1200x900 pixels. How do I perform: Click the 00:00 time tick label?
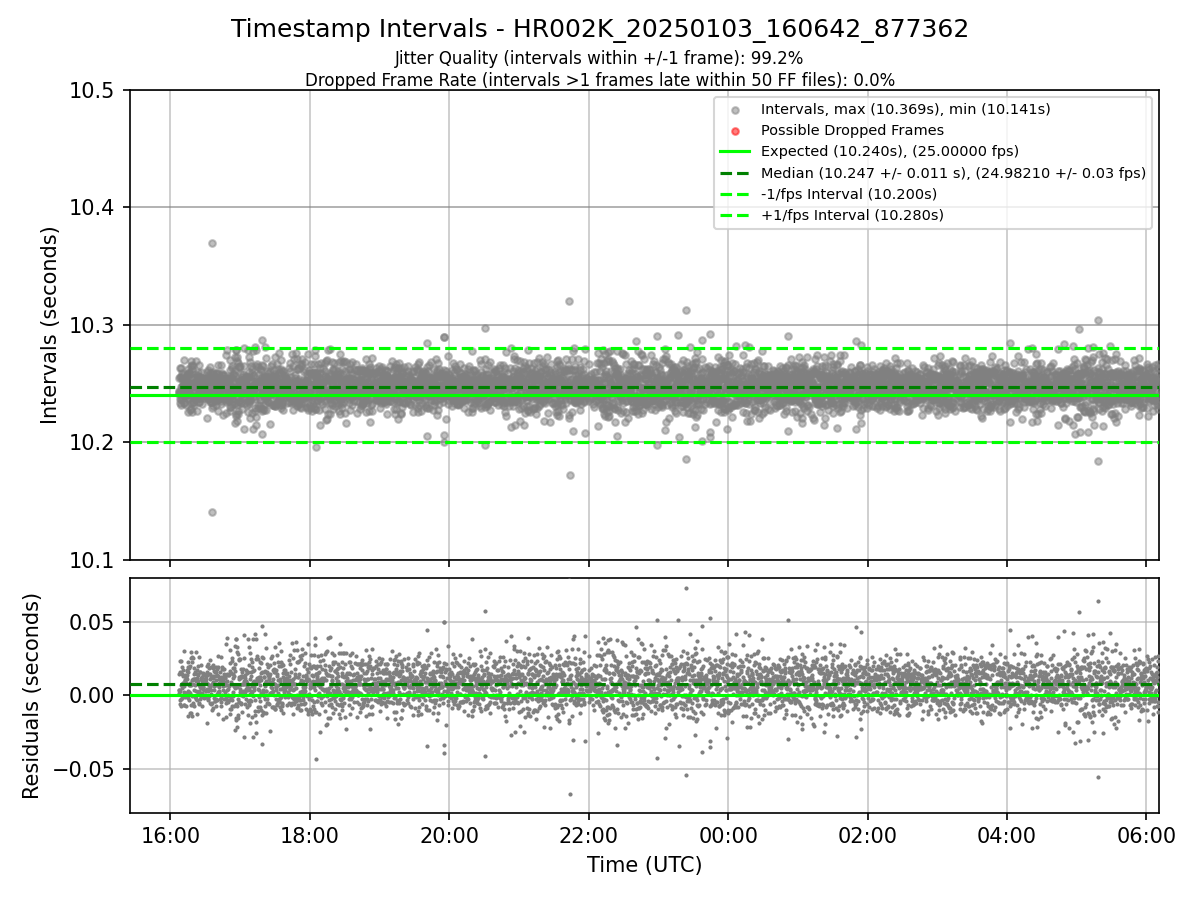coord(728,833)
